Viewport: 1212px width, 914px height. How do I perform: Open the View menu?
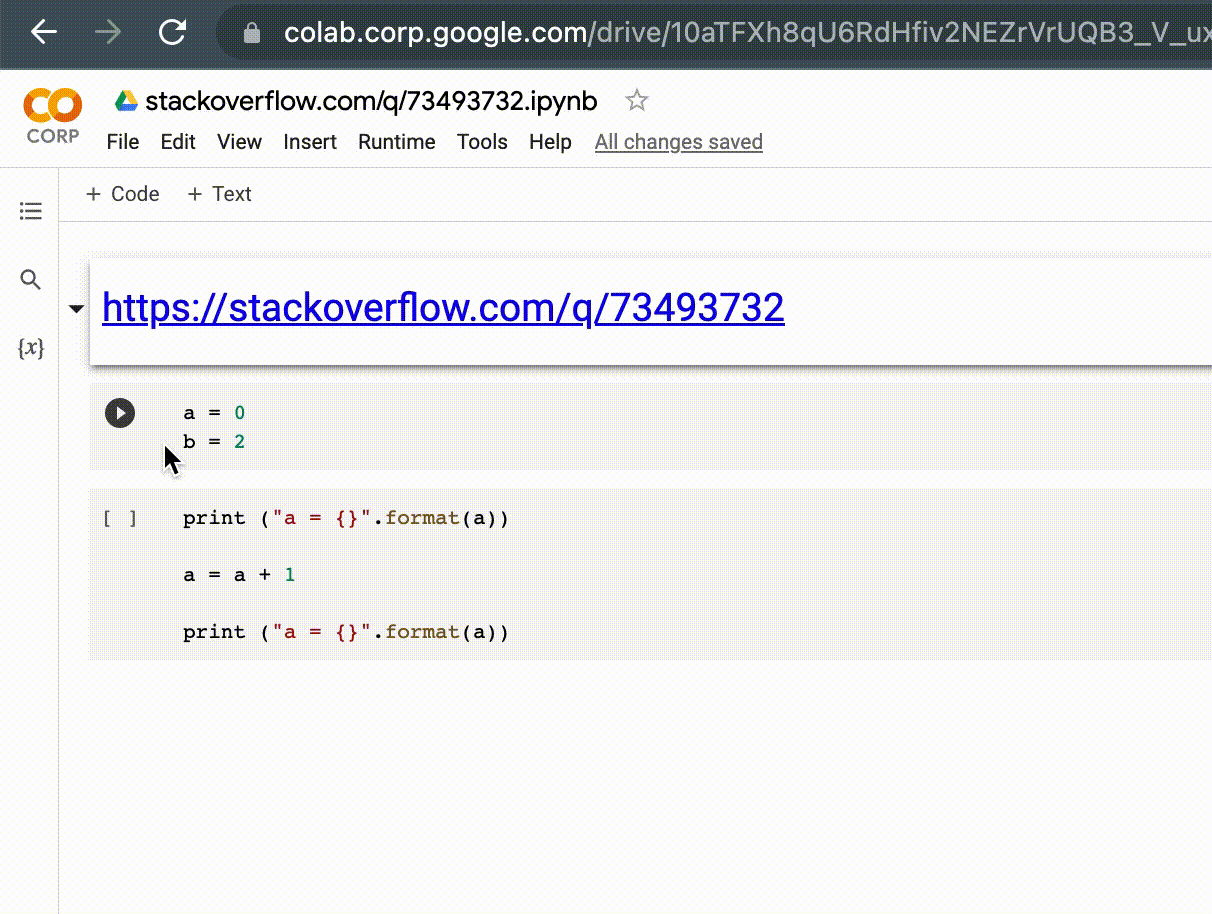pyautogui.click(x=240, y=142)
